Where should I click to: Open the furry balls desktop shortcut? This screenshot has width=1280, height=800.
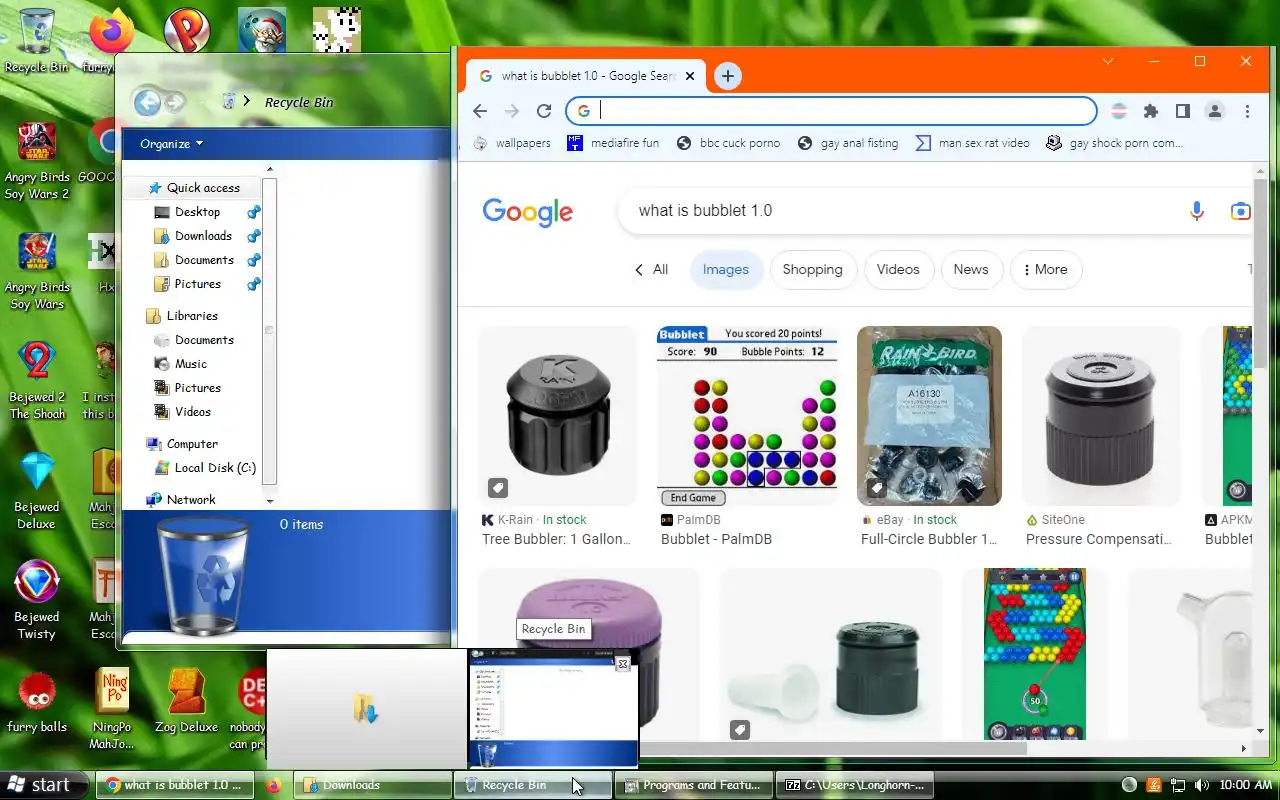pyautogui.click(x=37, y=700)
